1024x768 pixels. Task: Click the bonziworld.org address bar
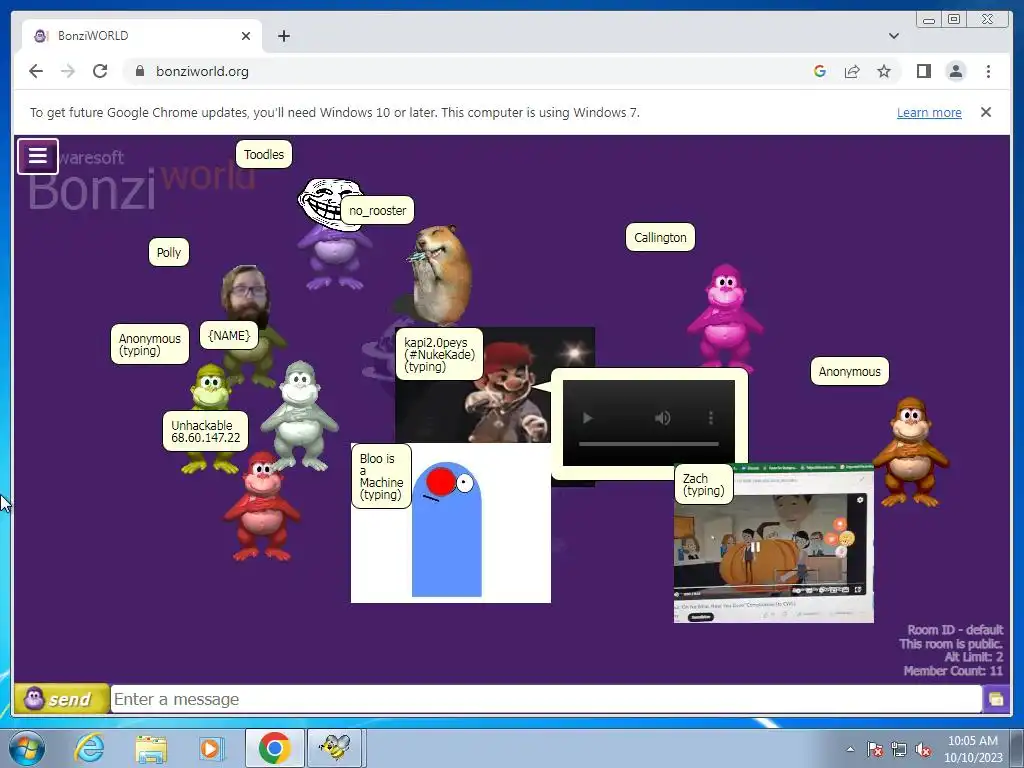tap(464, 71)
